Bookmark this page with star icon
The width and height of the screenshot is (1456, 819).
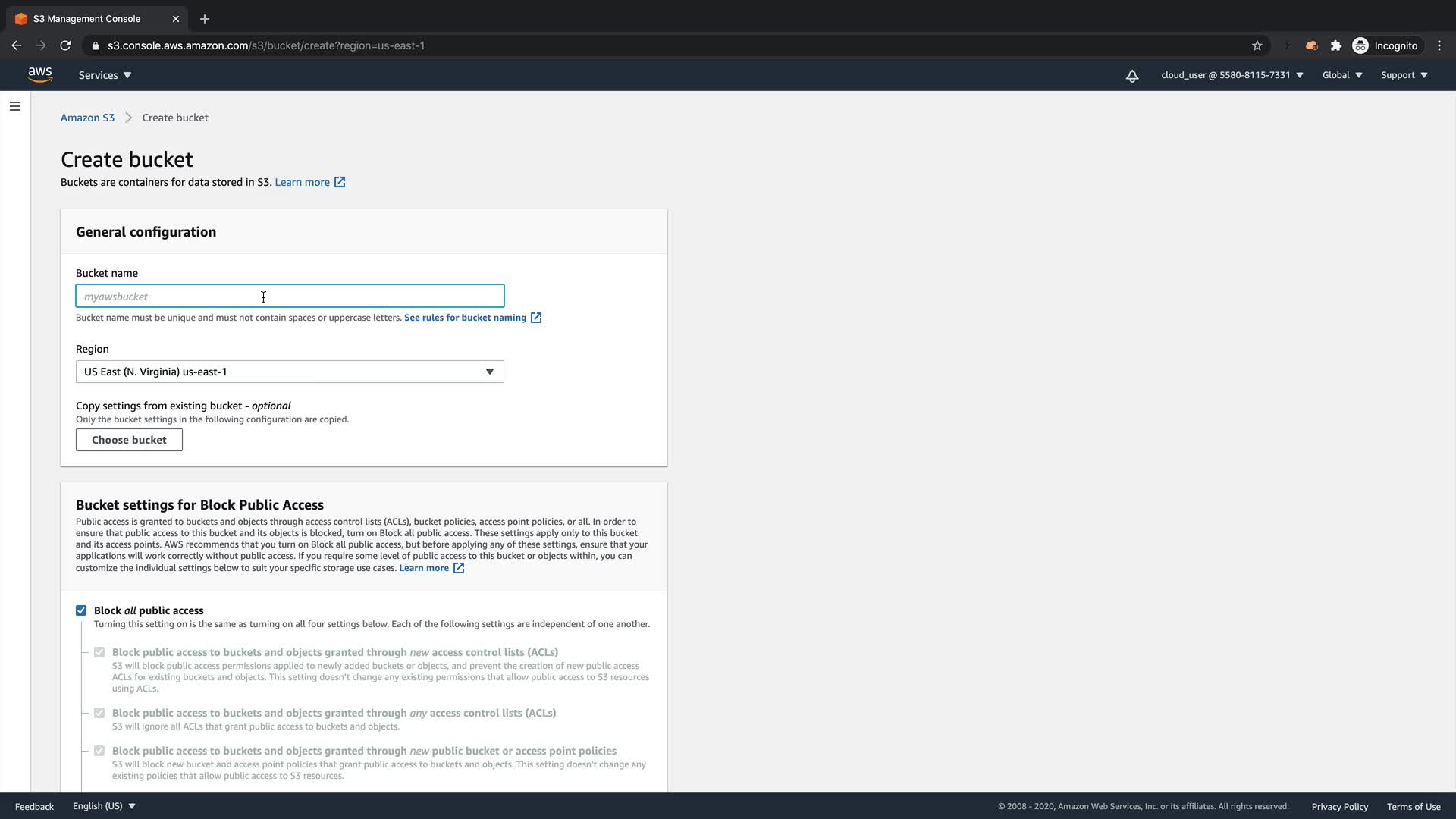pyautogui.click(x=1257, y=45)
